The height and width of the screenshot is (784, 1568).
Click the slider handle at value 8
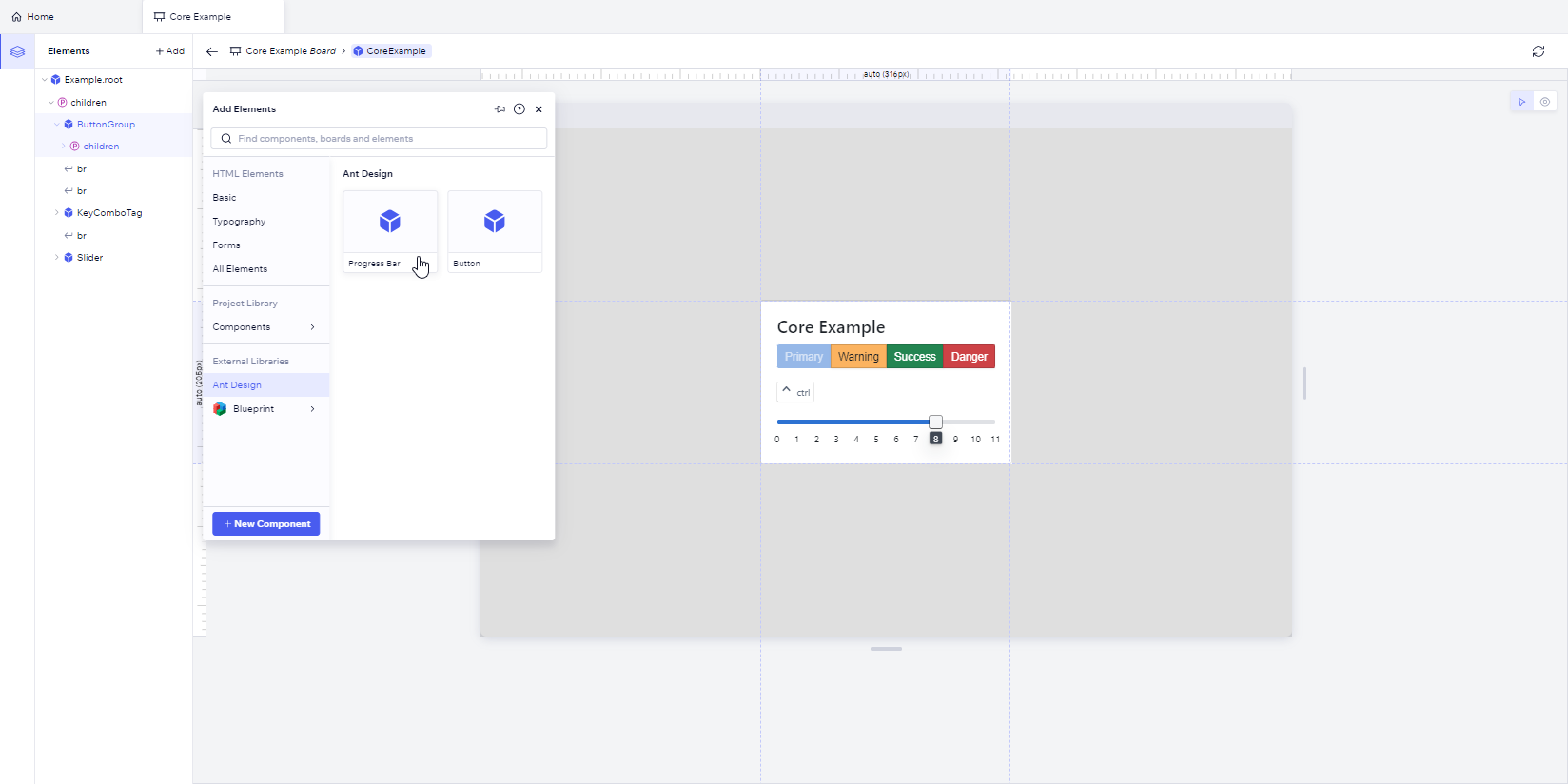[935, 421]
